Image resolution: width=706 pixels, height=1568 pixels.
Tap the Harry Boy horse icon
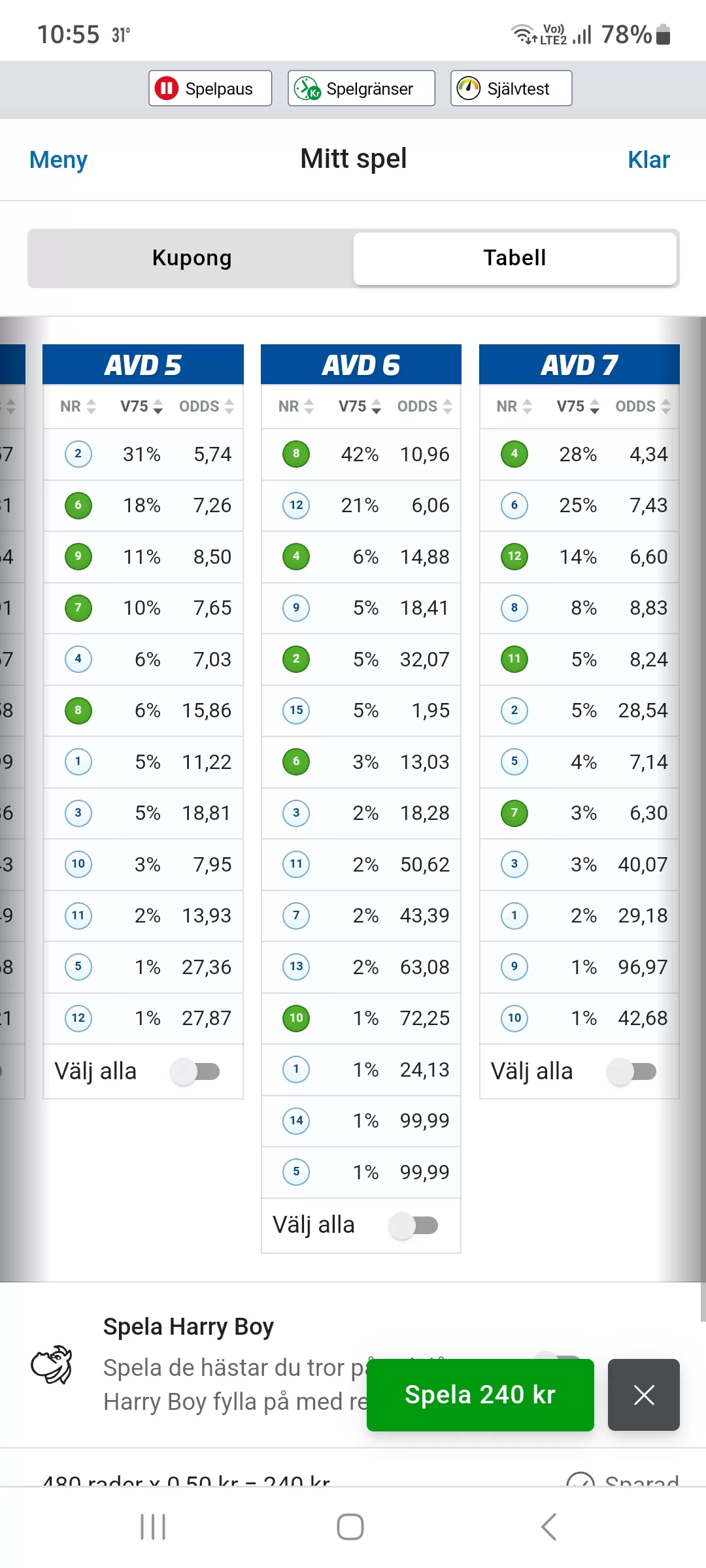pyautogui.click(x=52, y=1365)
